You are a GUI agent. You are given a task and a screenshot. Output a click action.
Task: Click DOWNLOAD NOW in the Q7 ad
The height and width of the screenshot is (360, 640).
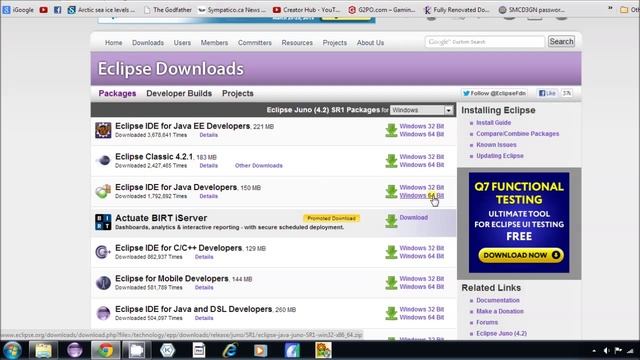pos(521,255)
